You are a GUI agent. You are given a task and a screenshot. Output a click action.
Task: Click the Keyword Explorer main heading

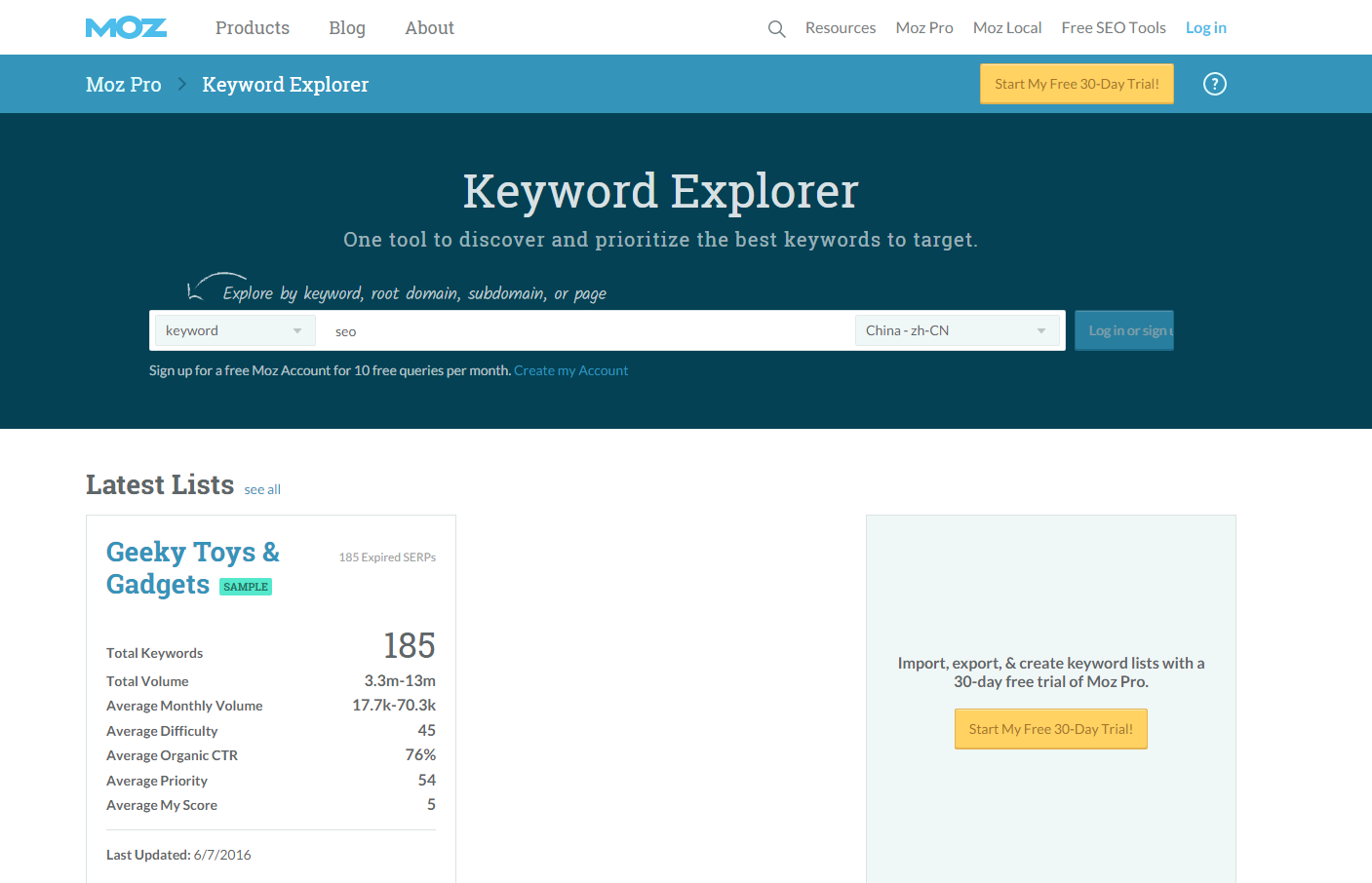click(x=661, y=191)
